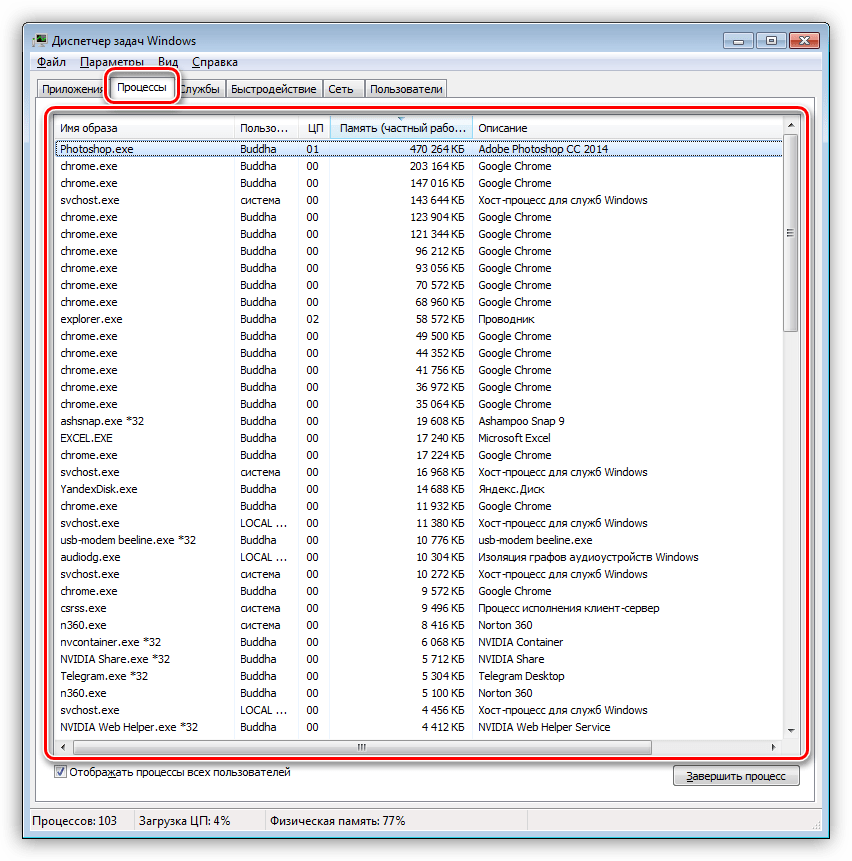Click the horizontal scrollbar right arrow
852x861 pixels.
point(774,747)
